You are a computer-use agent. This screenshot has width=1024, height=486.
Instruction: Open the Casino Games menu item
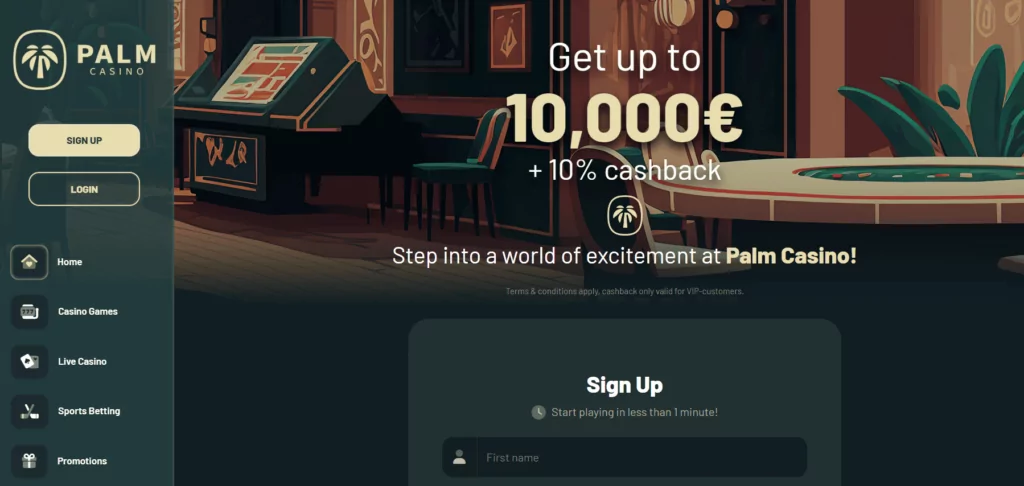88,312
